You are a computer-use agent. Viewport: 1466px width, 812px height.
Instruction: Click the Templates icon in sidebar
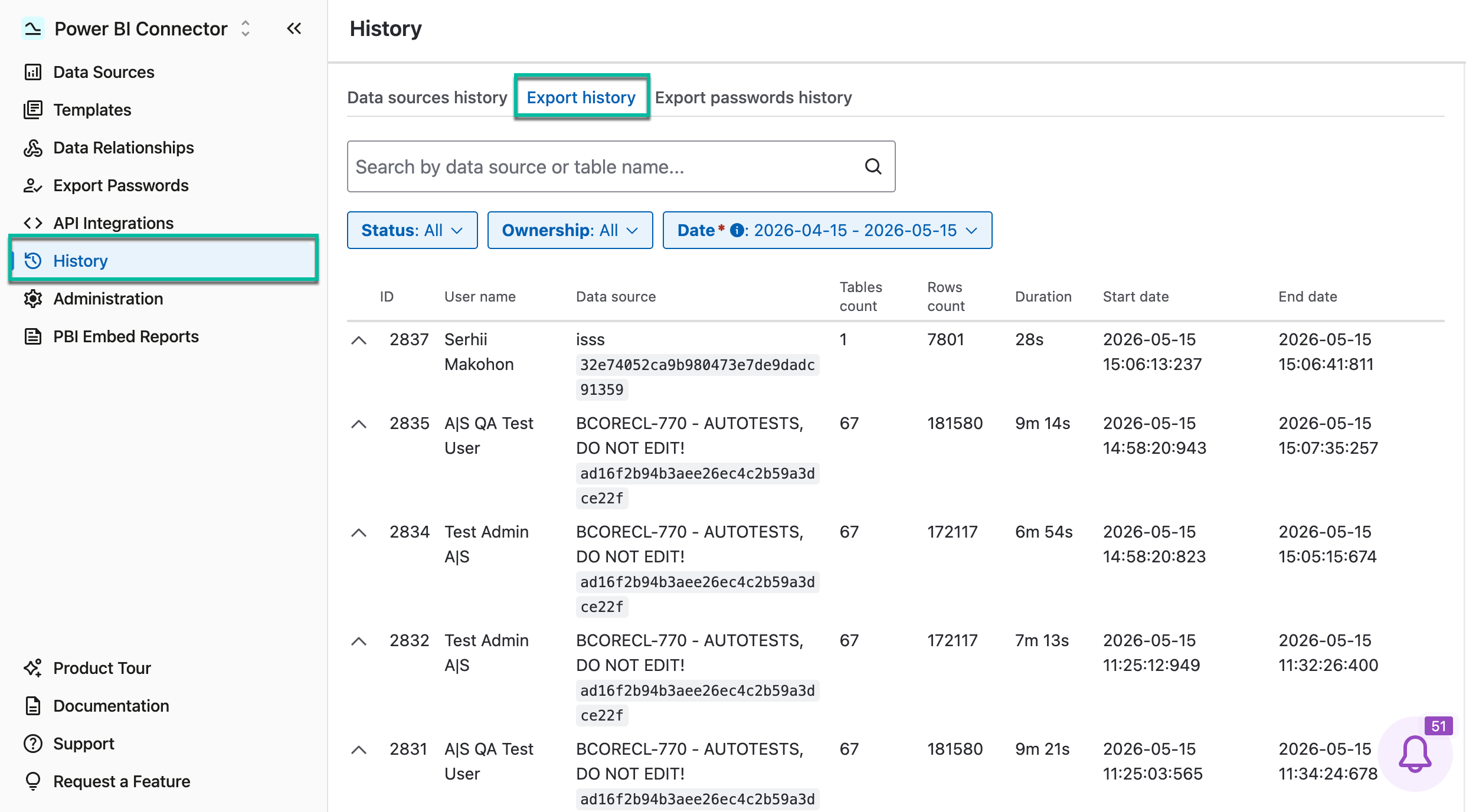click(x=33, y=110)
